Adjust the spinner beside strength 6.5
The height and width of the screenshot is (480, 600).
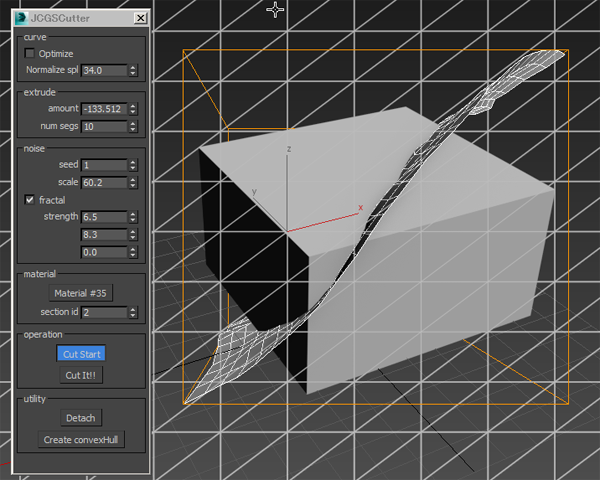click(133, 217)
